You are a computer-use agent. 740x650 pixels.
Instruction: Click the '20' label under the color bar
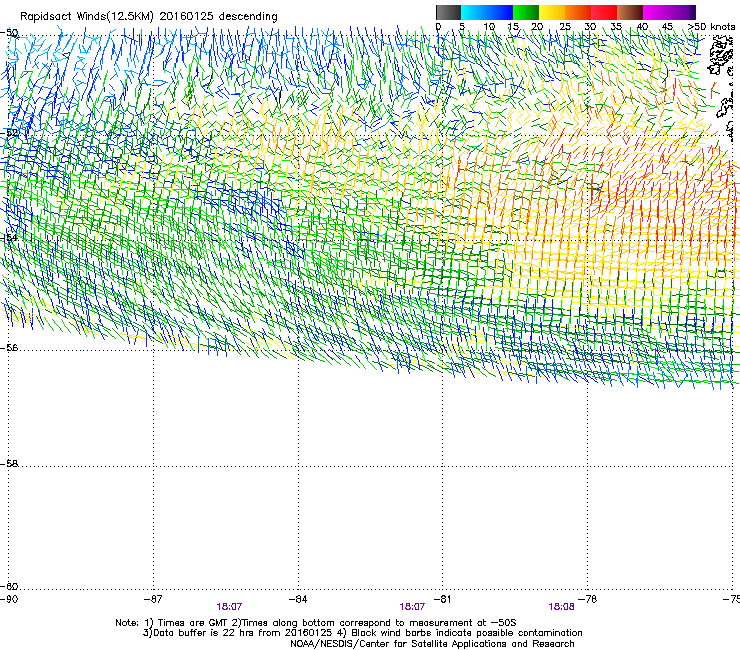pyautogui.click(x=537, y=27)
